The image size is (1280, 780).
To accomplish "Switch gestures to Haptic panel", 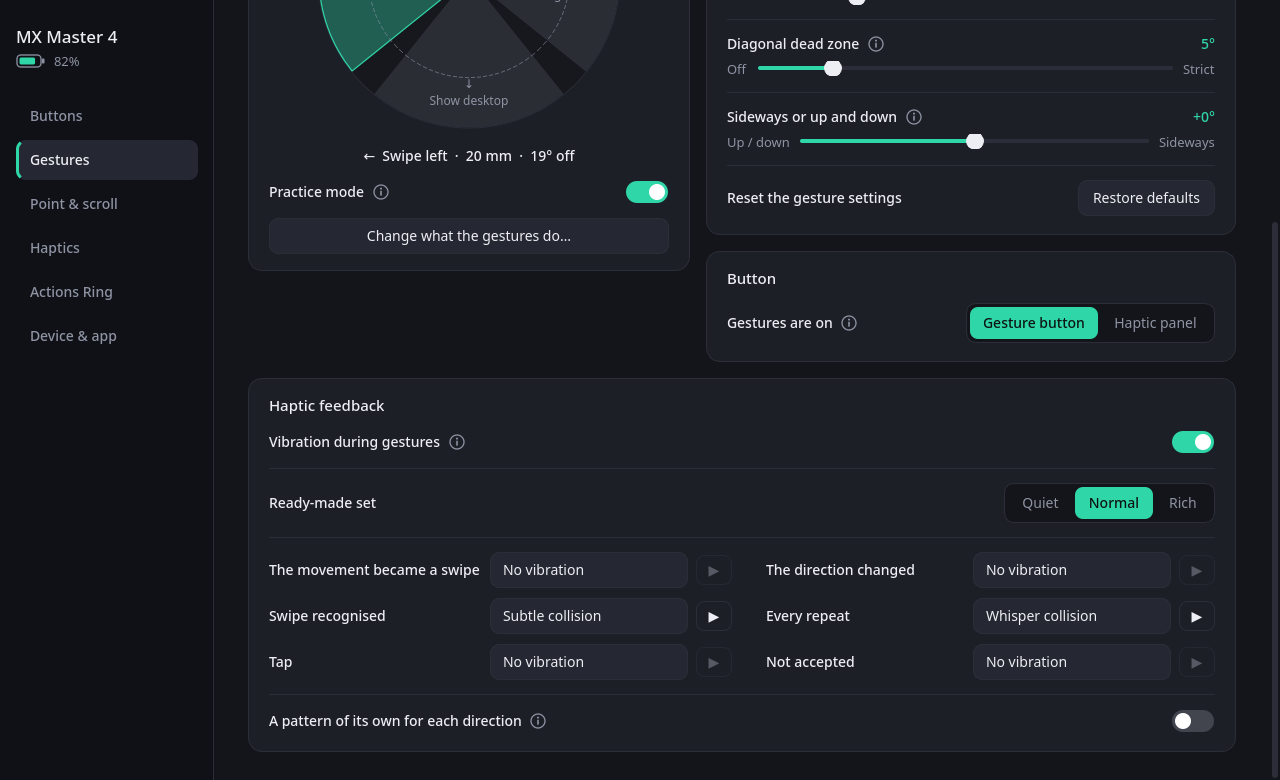I will click(1155, 323).
